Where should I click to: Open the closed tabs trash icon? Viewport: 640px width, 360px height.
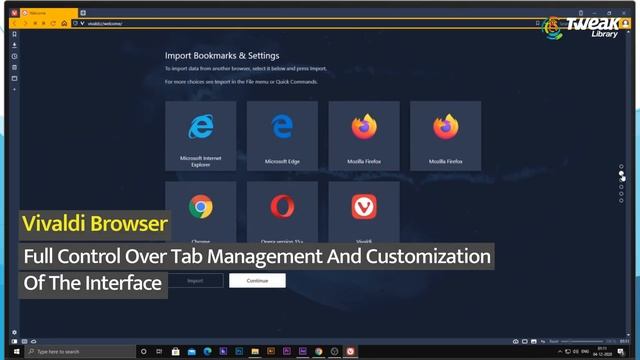(x=581, y=13)
